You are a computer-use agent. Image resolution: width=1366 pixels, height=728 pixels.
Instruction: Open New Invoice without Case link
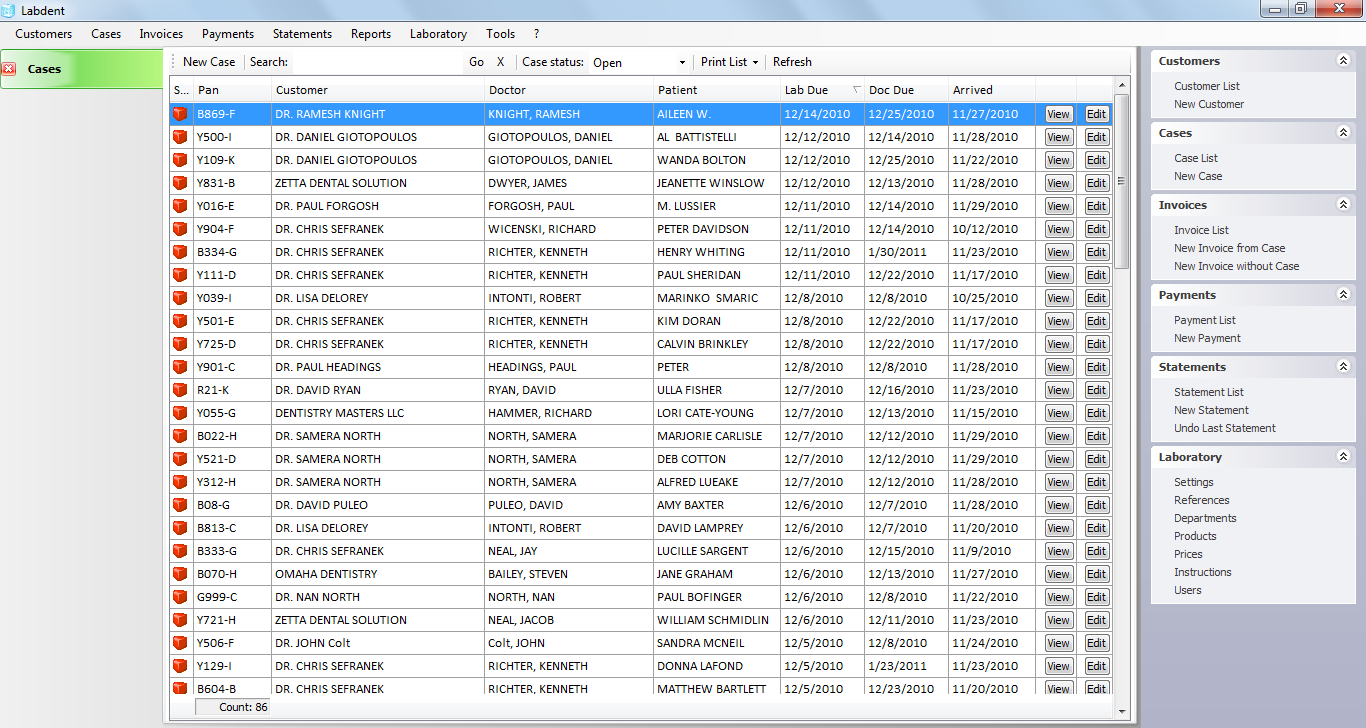point(1237,266)
